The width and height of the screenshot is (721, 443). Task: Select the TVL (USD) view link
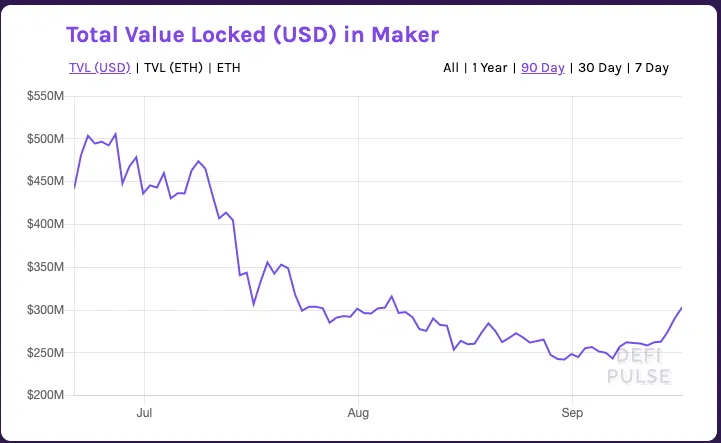click(x=100, y=68)
